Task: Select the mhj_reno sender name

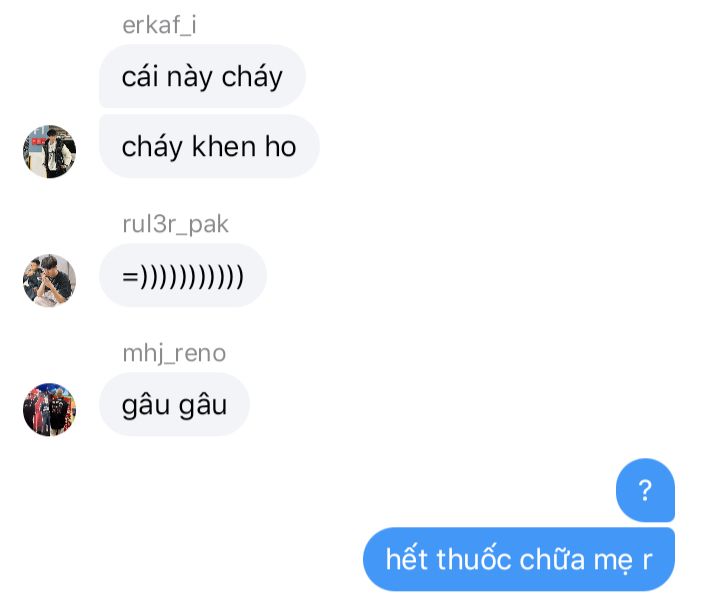Action: [174, 353]
